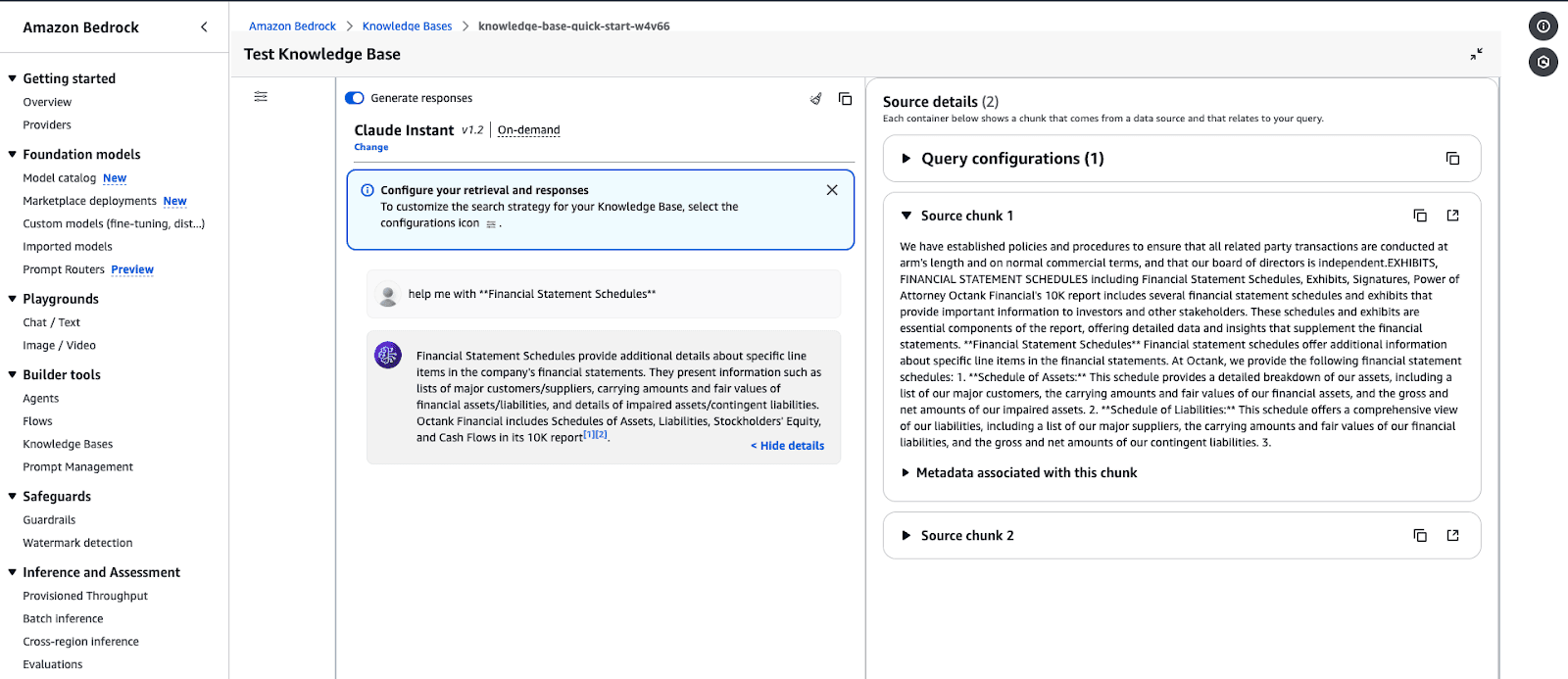Dismiss the Configure your retrieval banner
1568x679 pixels.
tap(832, 190)
